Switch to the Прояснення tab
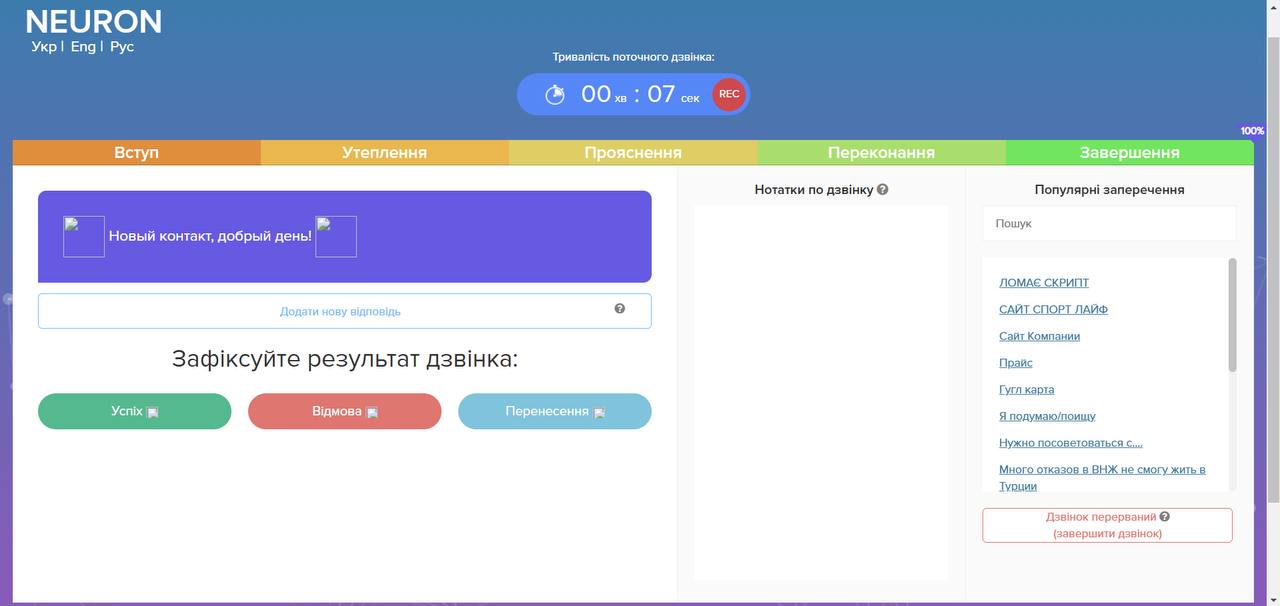This screenshot has height=606, width=1280. coord(633,153)
